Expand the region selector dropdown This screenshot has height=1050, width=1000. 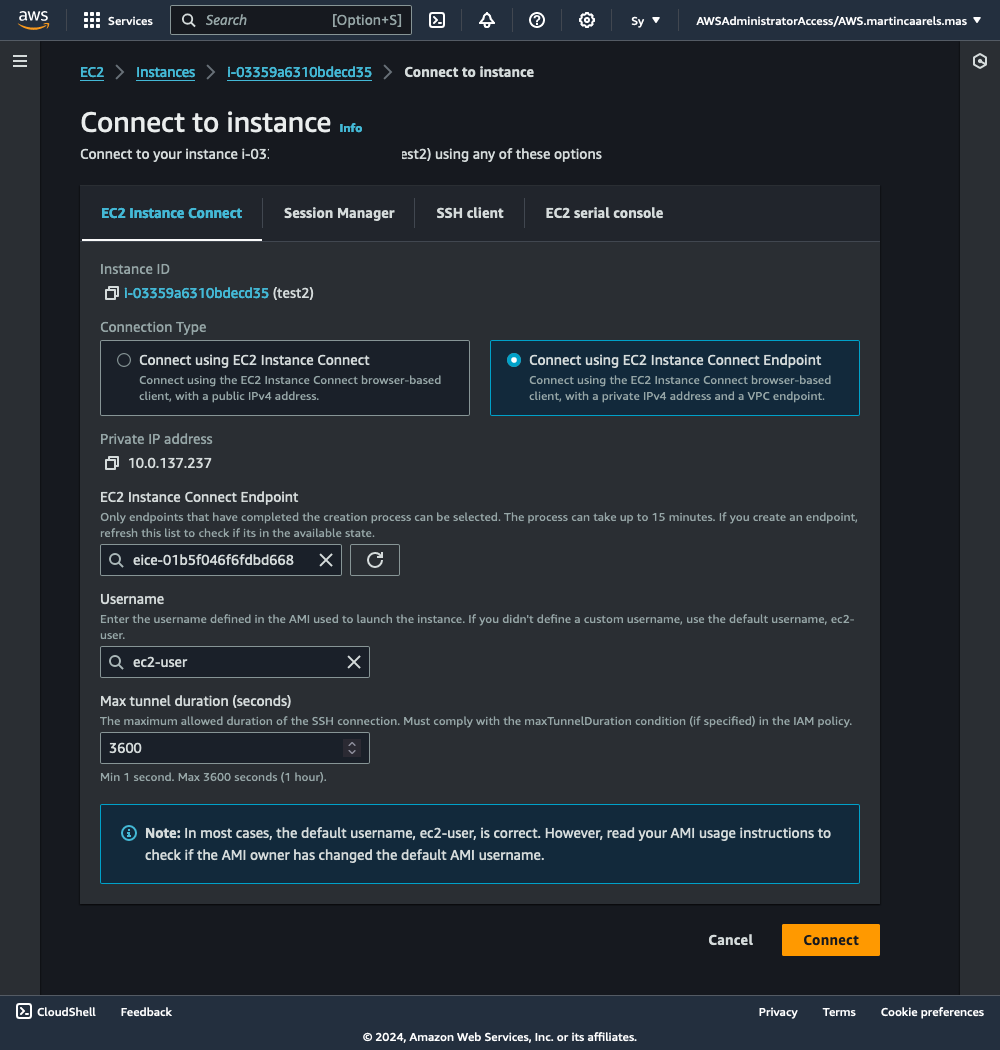click(x=646, y=20)
